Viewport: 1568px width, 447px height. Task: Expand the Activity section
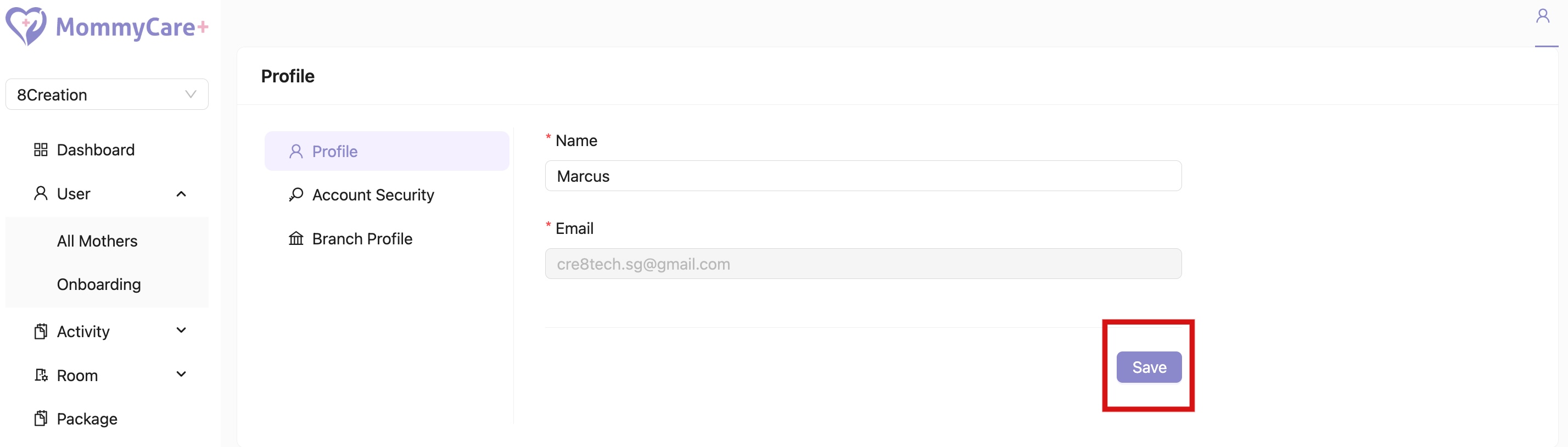pos(181,331)
